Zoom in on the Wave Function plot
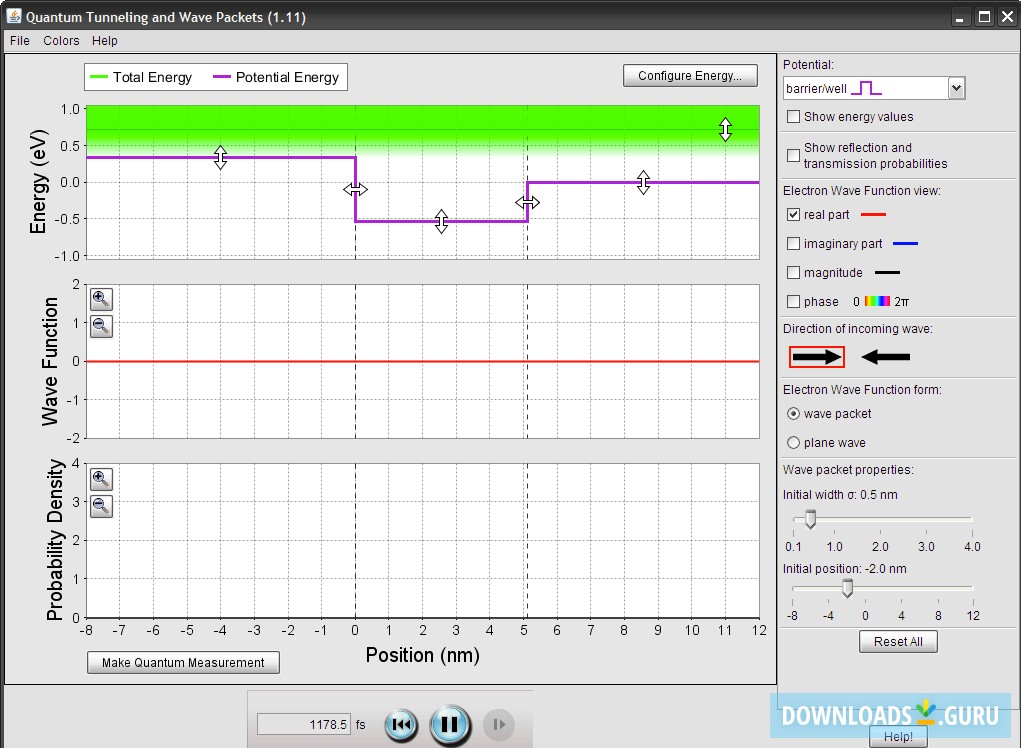Screen dimensions: 1021x748 tap(101, 299)
